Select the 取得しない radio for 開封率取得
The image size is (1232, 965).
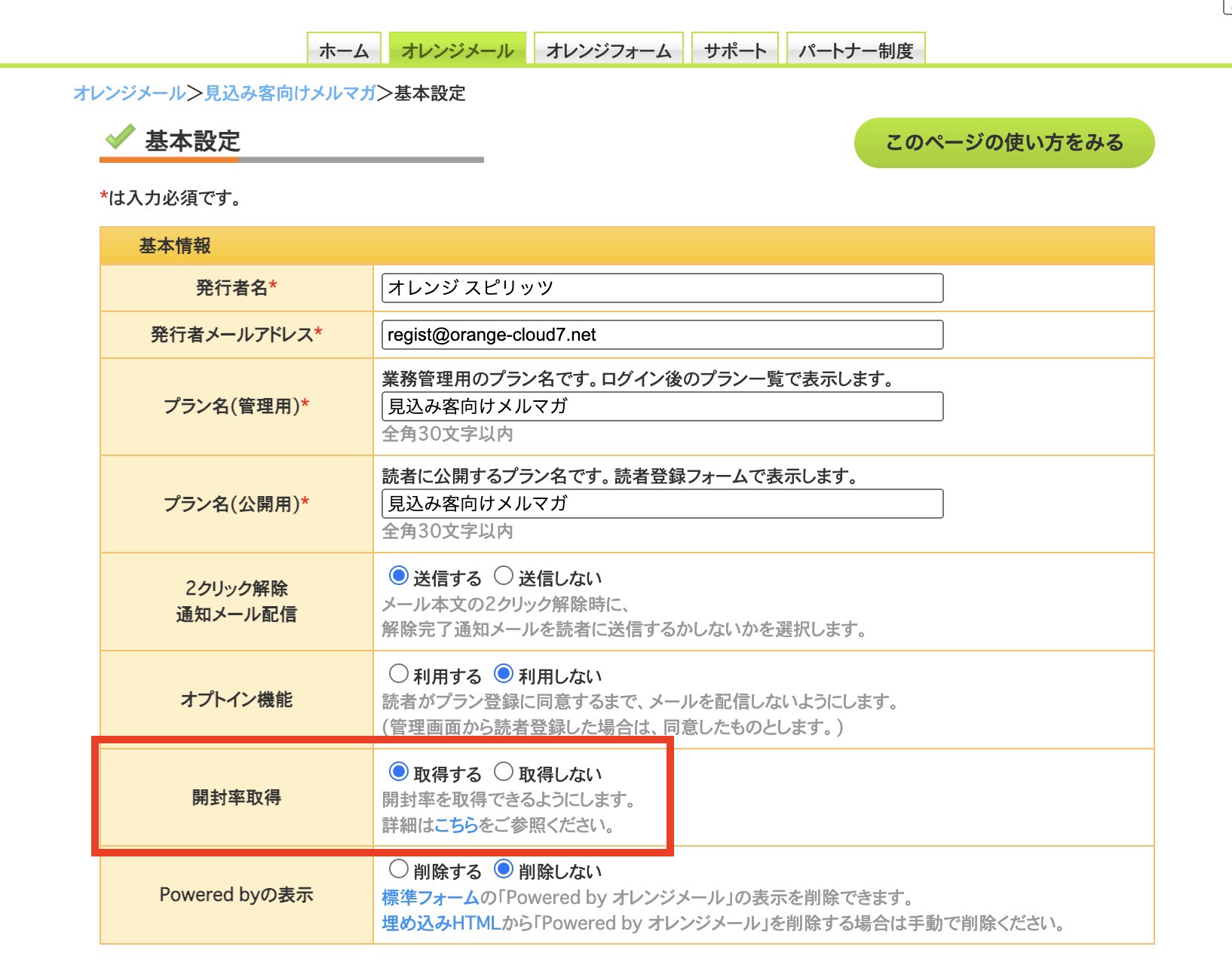coord(504,772)
